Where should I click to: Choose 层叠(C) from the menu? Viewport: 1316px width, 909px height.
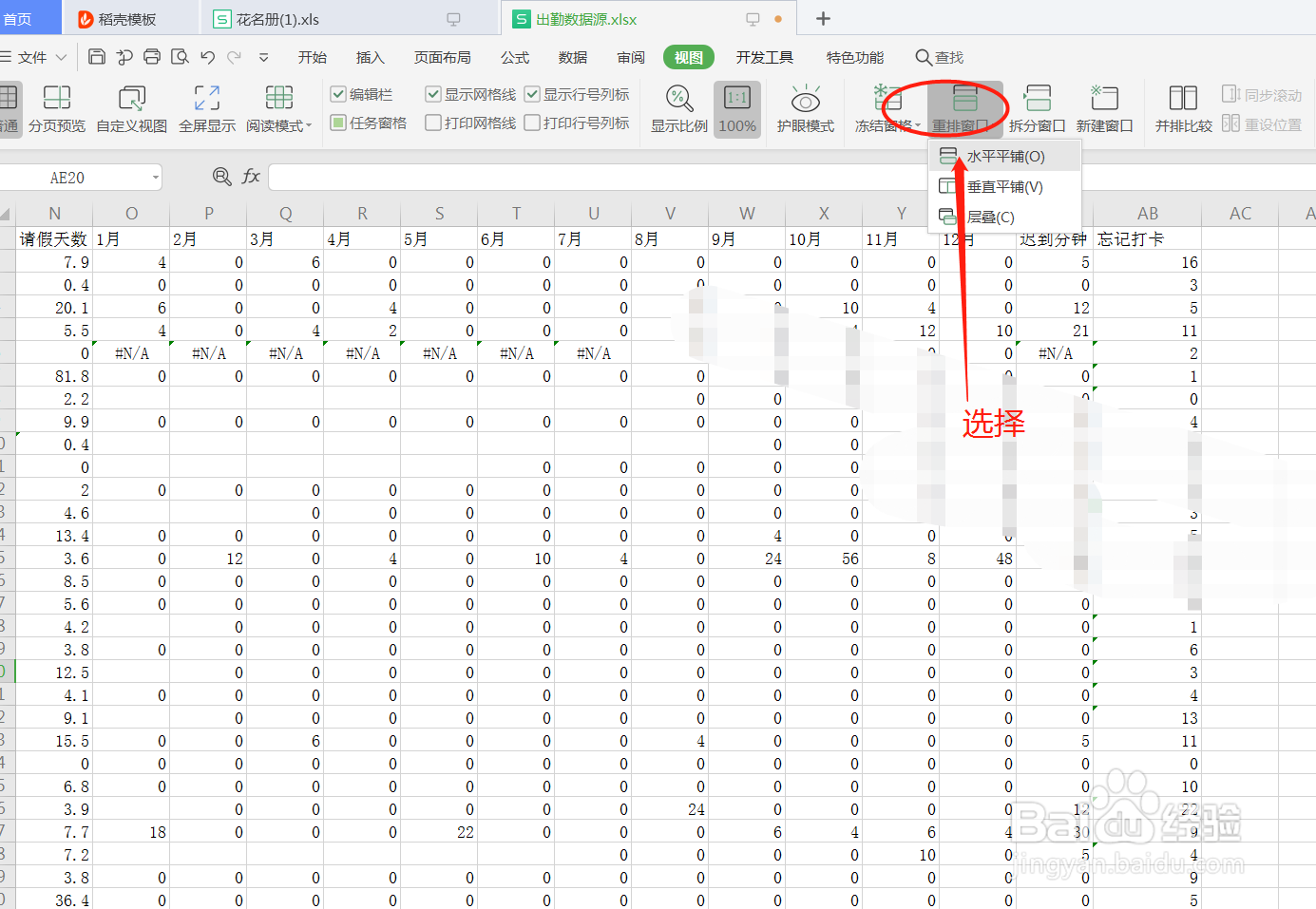pyautogui.click(x=1005, y=217)
